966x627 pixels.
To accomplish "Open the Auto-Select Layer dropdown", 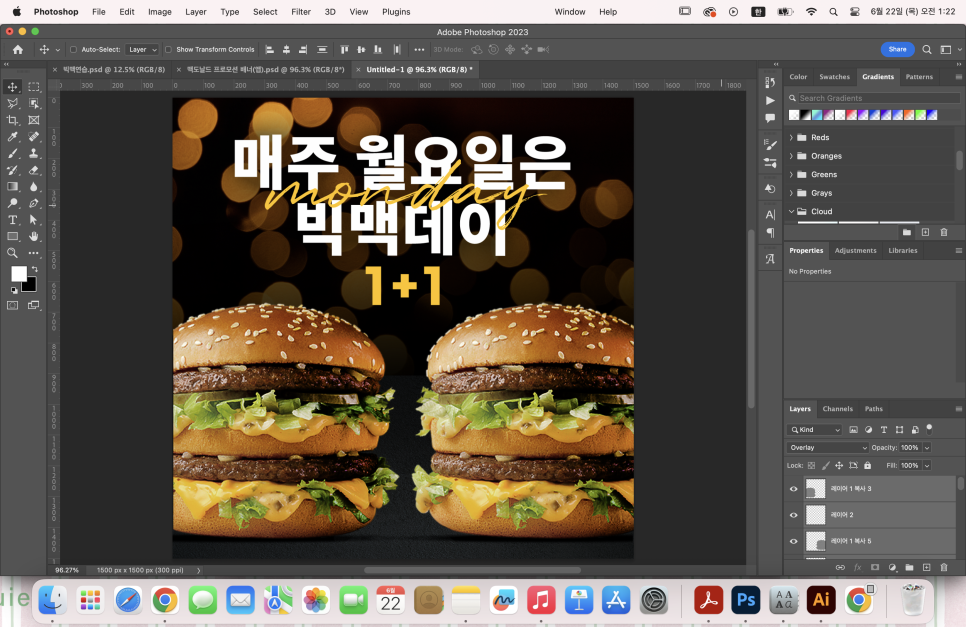I will (142, 49).
